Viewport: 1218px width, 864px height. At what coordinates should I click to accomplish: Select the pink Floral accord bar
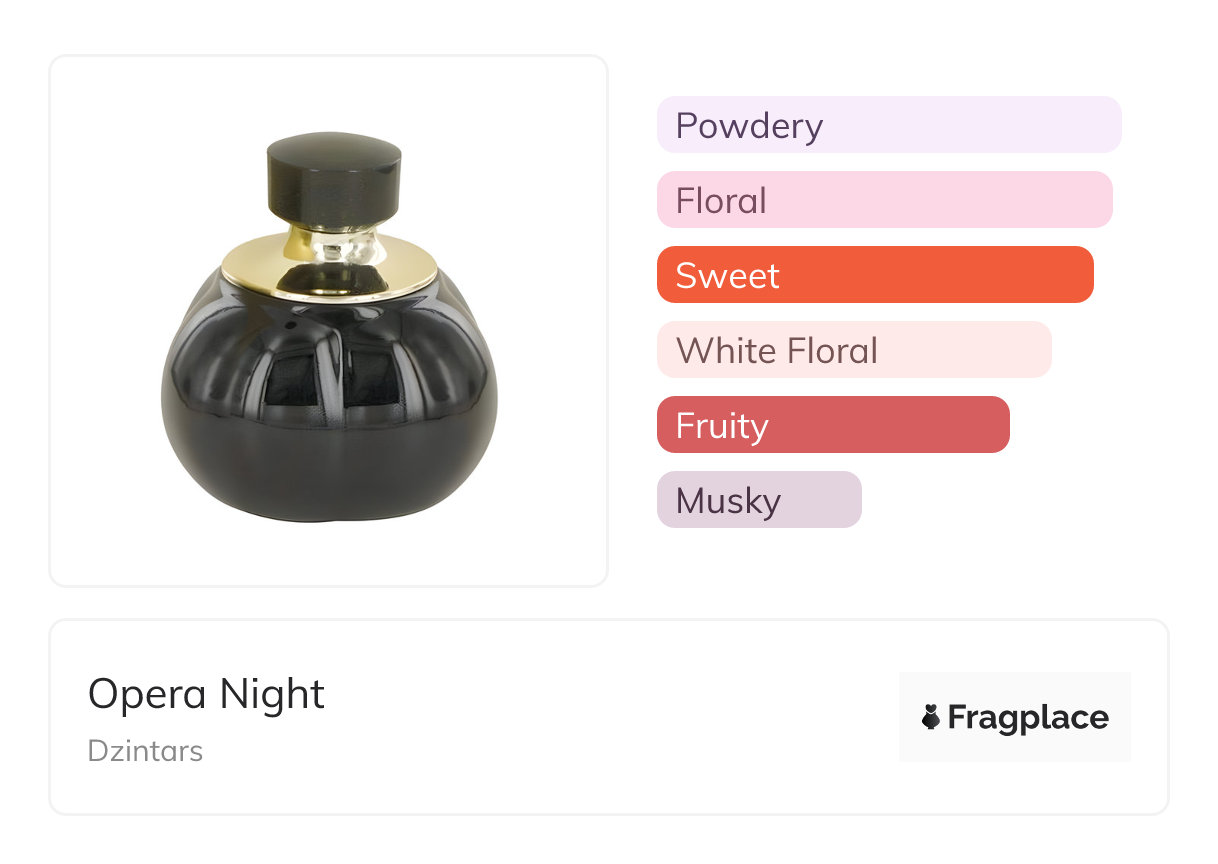point(884,200)
